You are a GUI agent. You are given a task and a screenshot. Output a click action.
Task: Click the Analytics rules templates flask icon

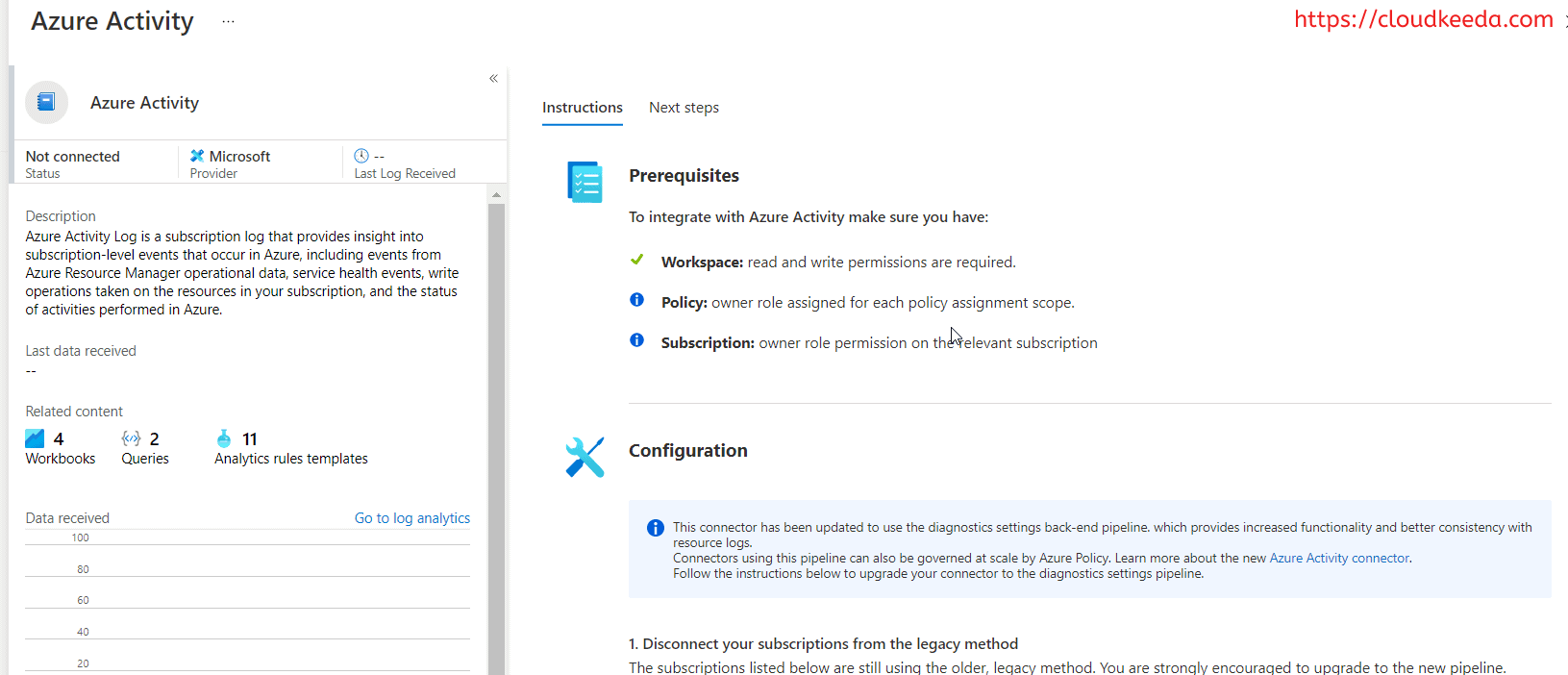pyautogui.click(x=224, y=438)
